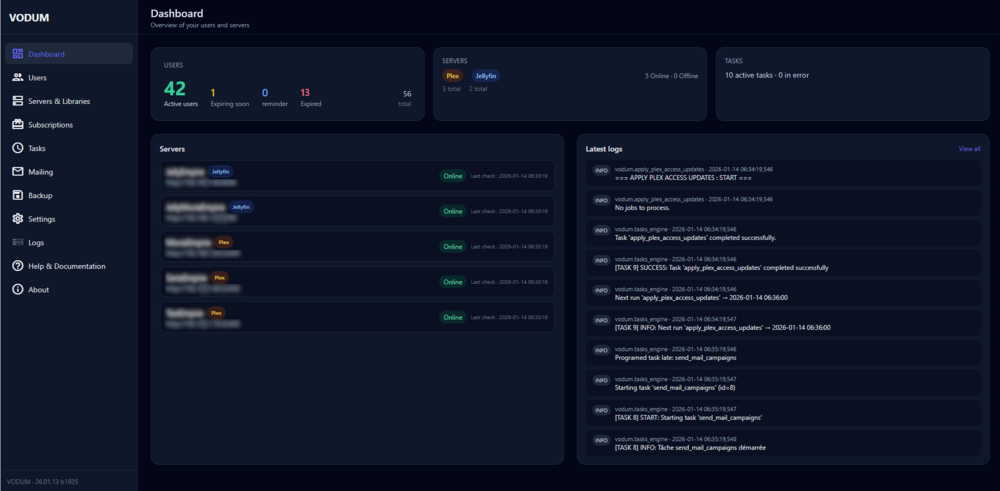
Task: Click the Logs icon in sidebar
Action: click(x=18, y=242)
